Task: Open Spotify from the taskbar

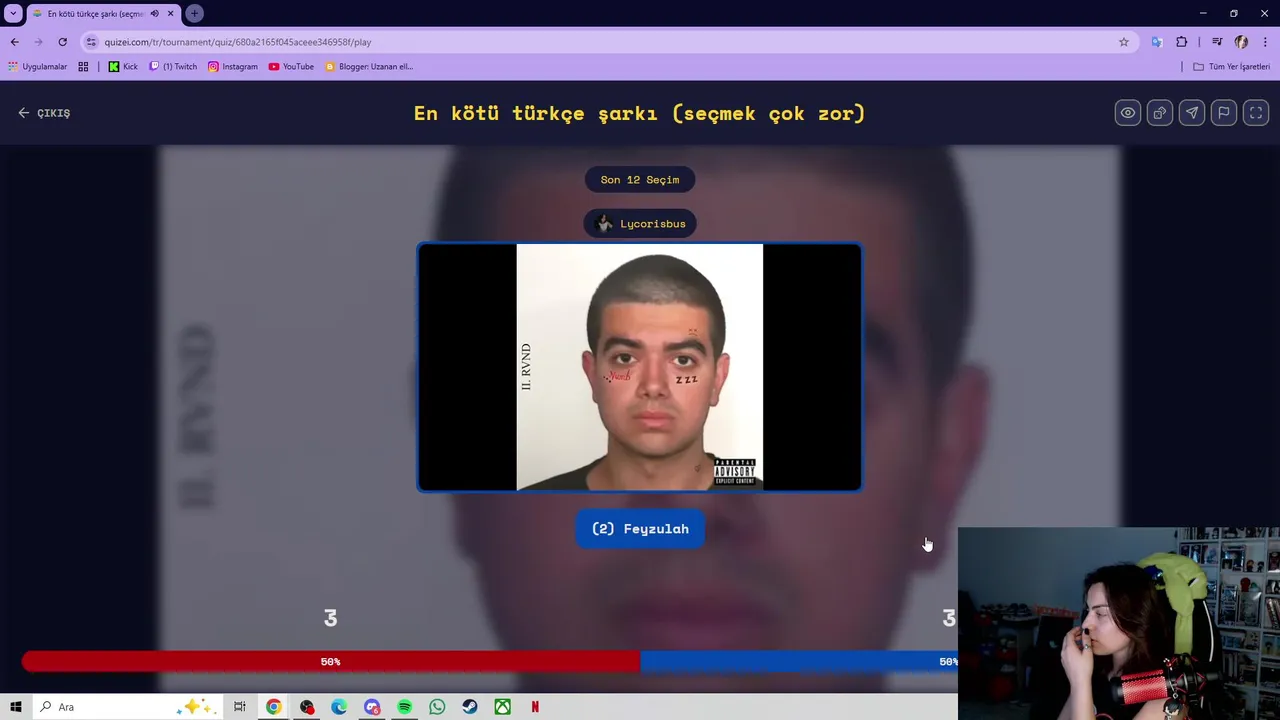Action: point(404,707)
